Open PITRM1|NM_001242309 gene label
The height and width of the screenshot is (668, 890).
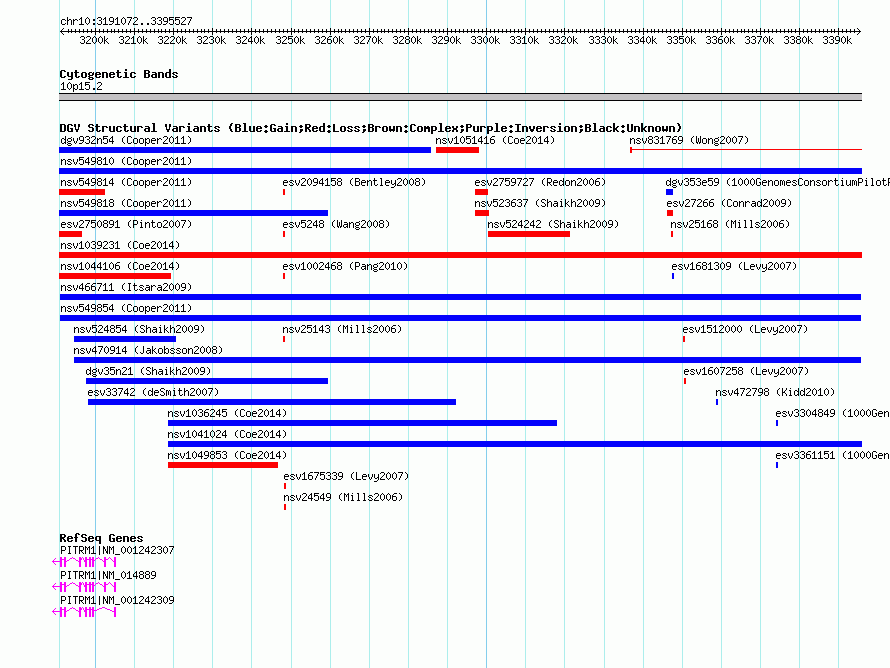pos(117,600)
